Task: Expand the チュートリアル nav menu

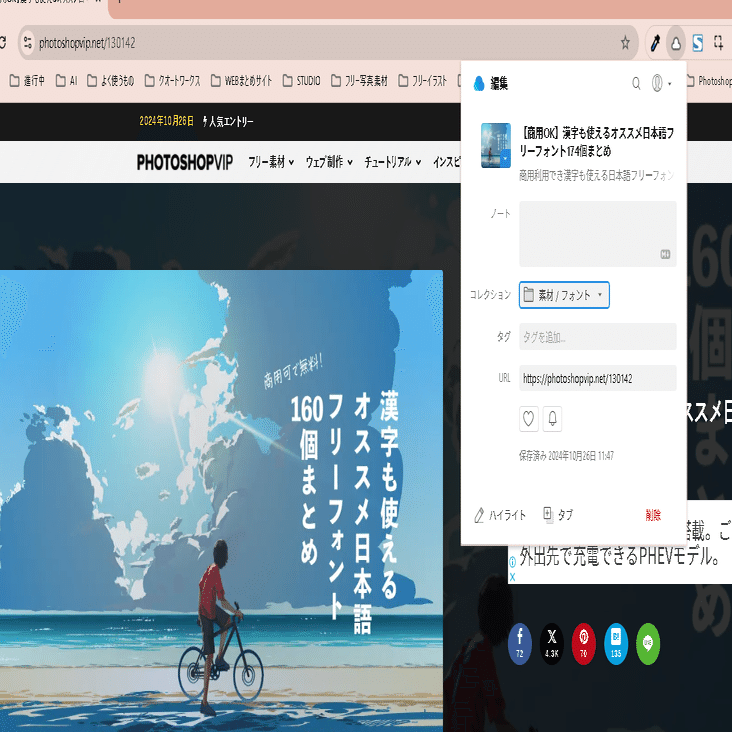Action: tap(393, 162)
